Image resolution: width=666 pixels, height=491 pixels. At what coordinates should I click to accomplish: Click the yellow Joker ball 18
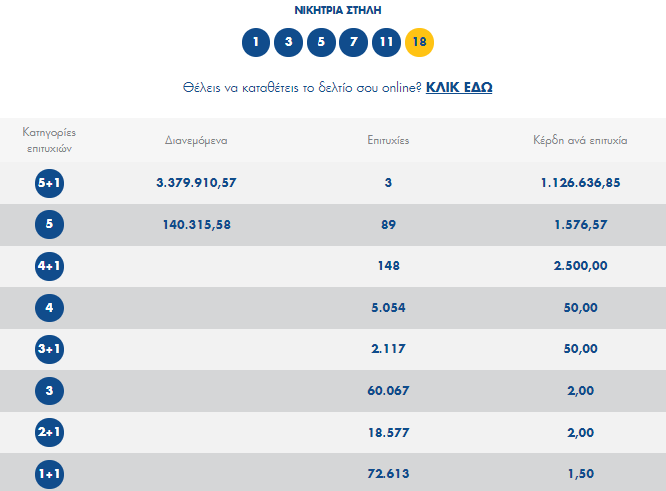[x=419, y=42]
